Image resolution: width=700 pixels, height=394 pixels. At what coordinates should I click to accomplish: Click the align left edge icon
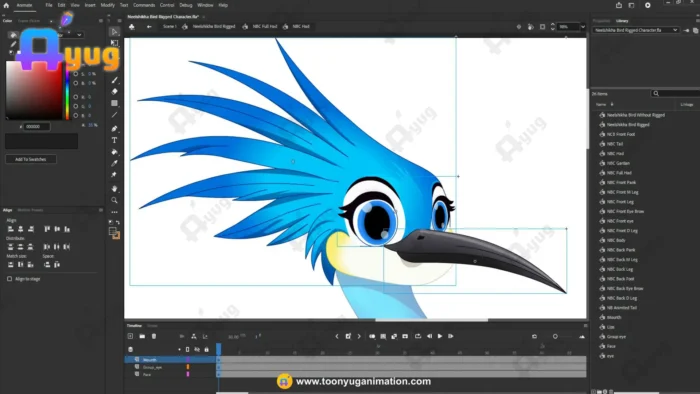click(x=11, y=229)
